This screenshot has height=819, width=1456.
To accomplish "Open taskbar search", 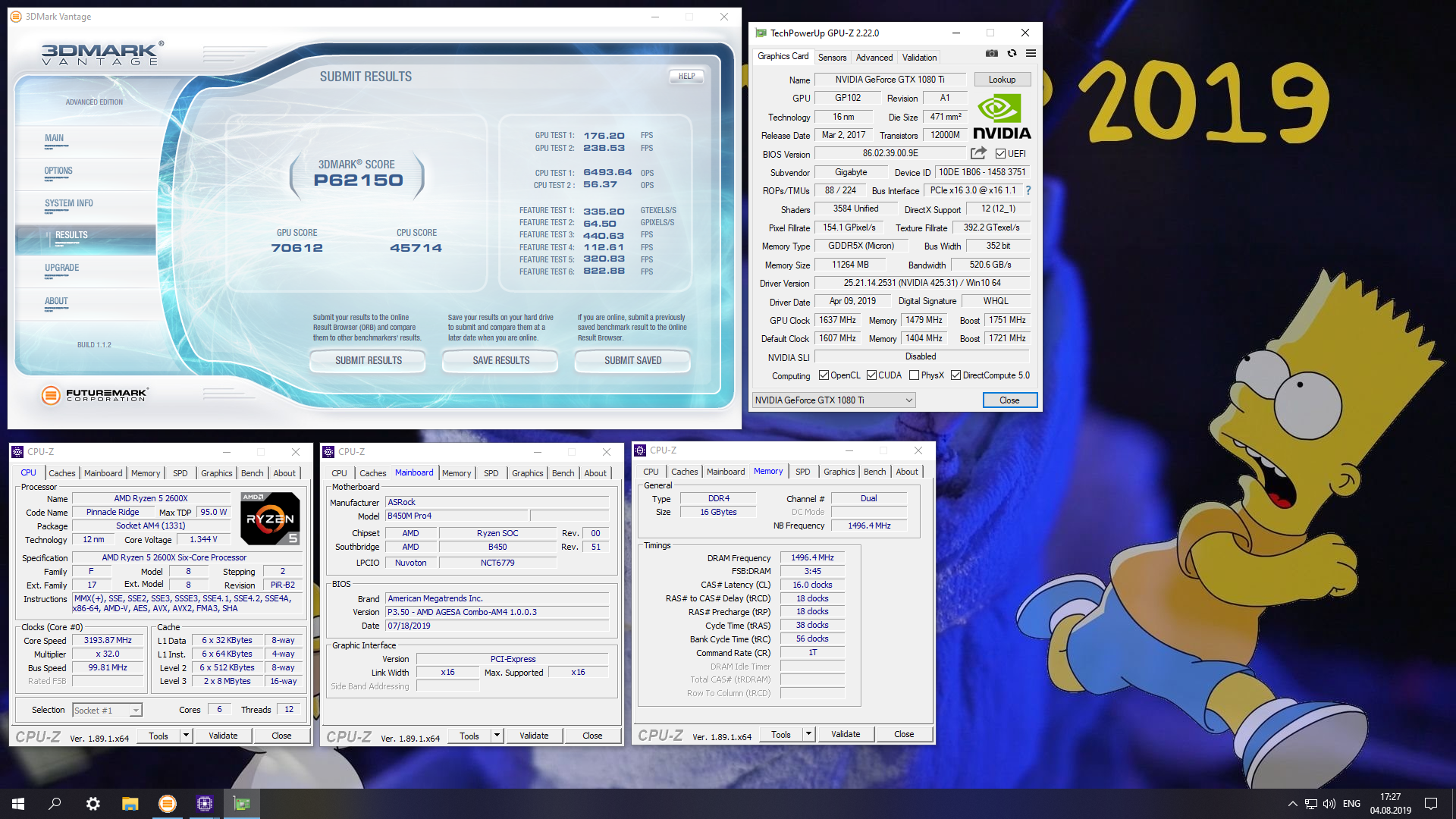I will [55, 804].
